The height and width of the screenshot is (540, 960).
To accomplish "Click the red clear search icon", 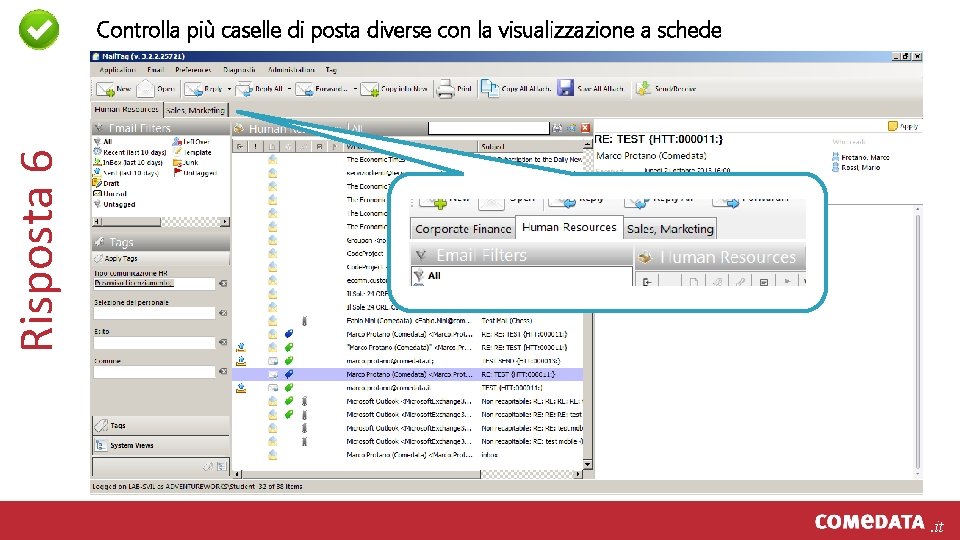I will point(585,128).
